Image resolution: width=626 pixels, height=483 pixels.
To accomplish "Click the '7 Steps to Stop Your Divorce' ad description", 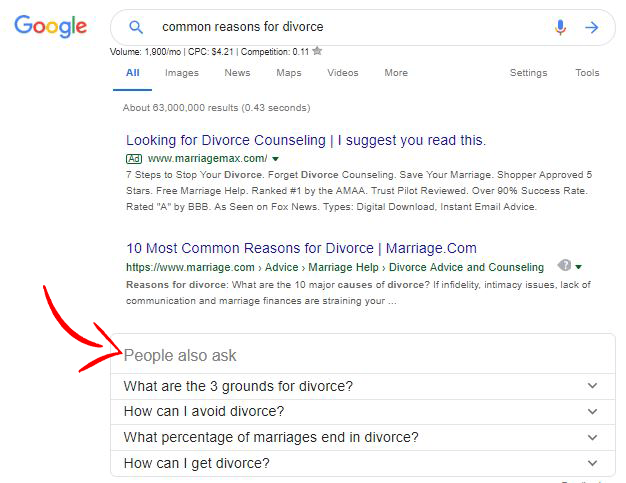I will [x=359, y=191].
